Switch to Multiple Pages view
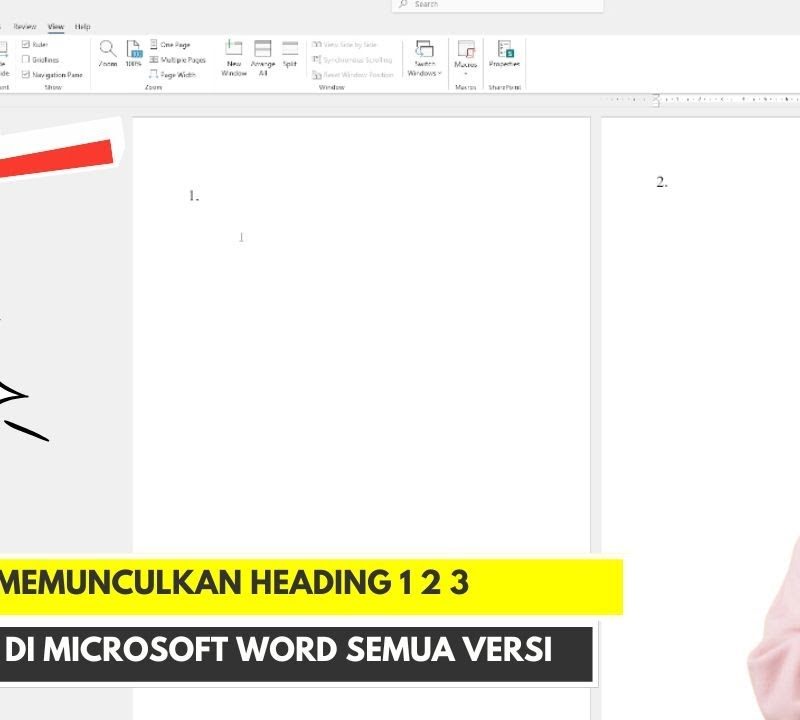800x720 pixels. (178, 60)
